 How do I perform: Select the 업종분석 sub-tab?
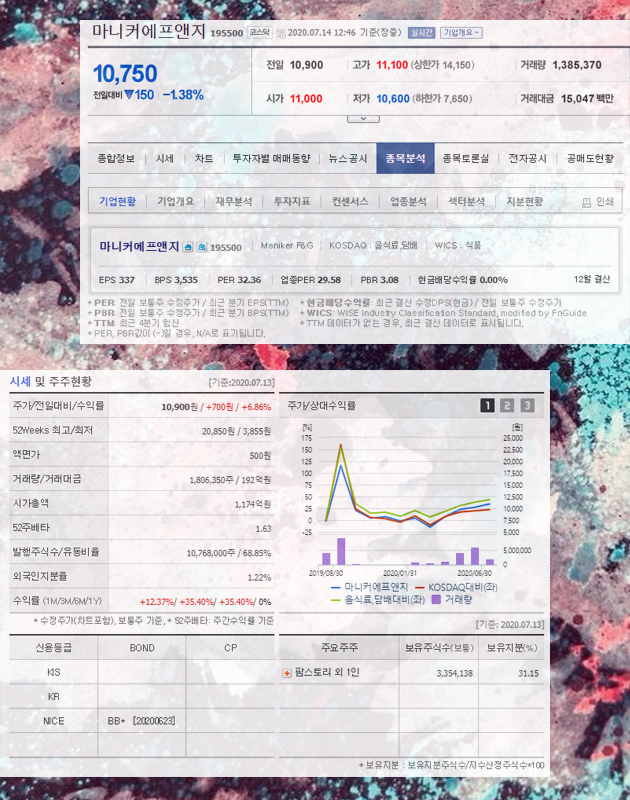[408, 202]
